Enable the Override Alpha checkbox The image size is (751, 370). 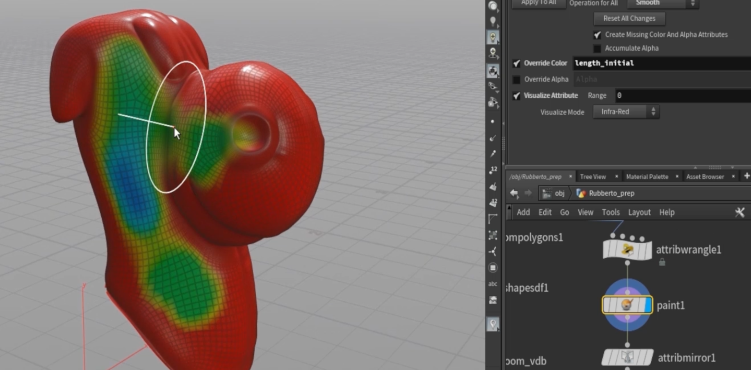(x=516, y=79)
